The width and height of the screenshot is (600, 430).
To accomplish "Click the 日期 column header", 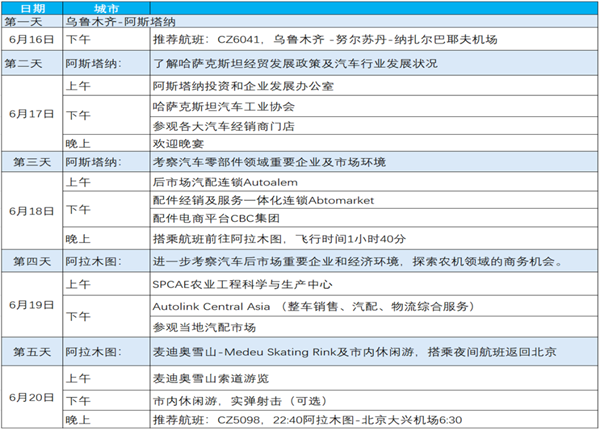I will pyautogui.click(x=31, y=7).
